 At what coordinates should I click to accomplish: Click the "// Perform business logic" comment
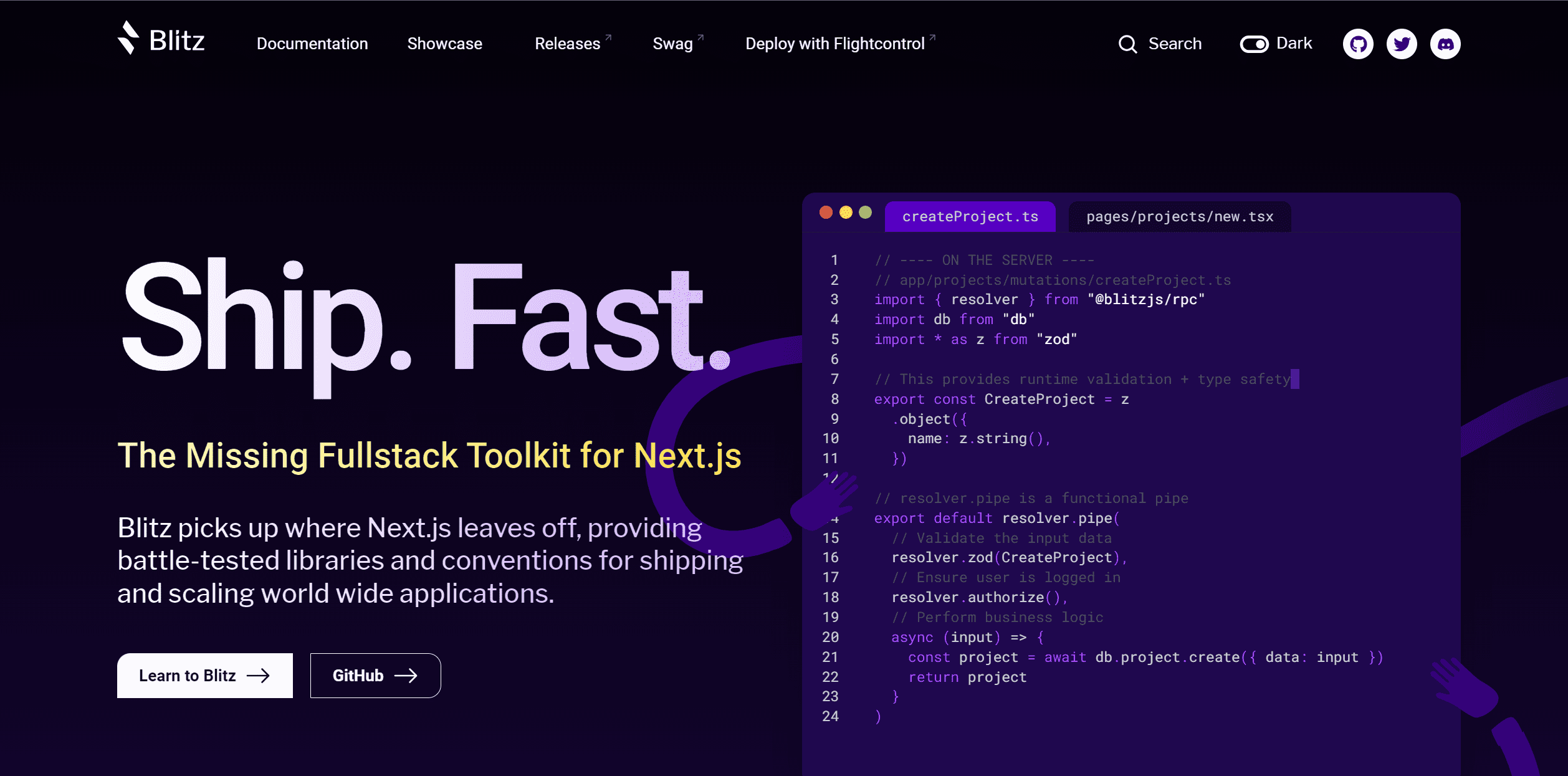pyautogui.click(x=997, y=618)
